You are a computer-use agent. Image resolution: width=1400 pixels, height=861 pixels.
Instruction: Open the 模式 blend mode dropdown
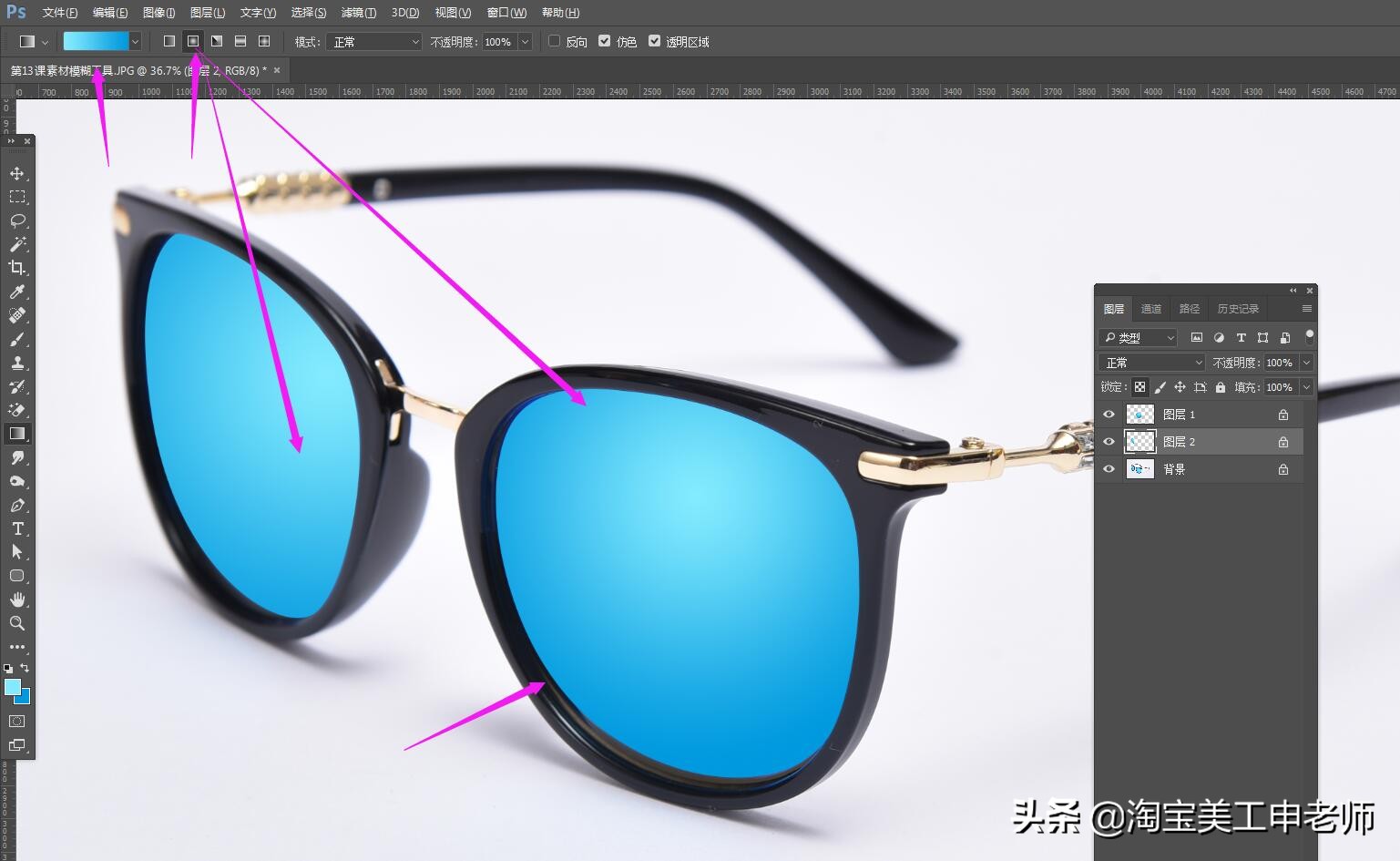click(x=375, y=42)
